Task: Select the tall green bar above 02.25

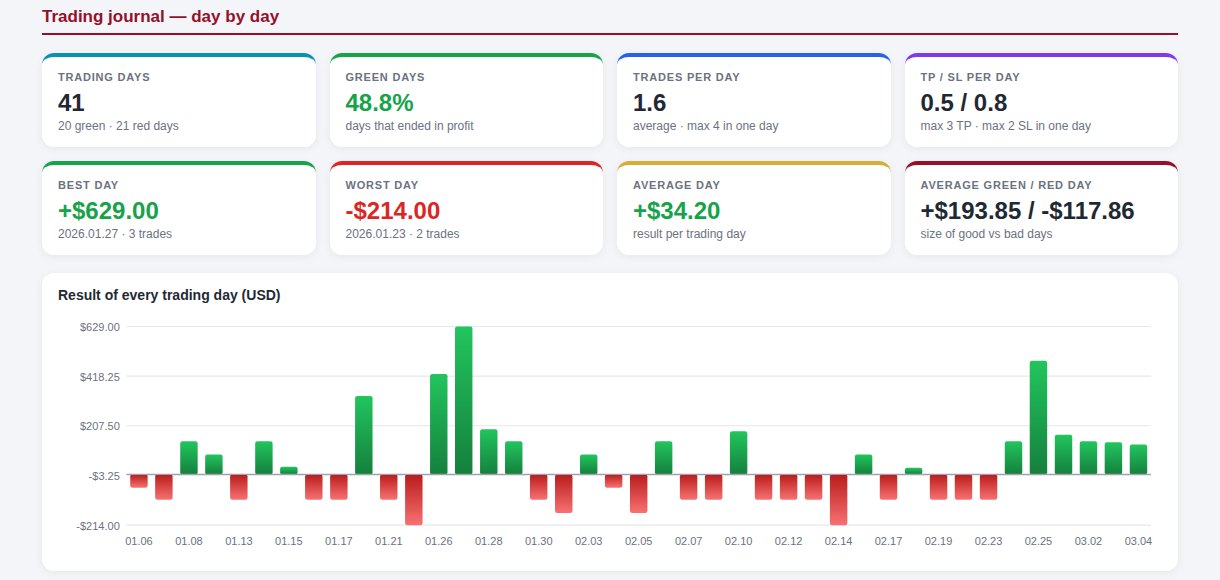Action: (1039, 417)
